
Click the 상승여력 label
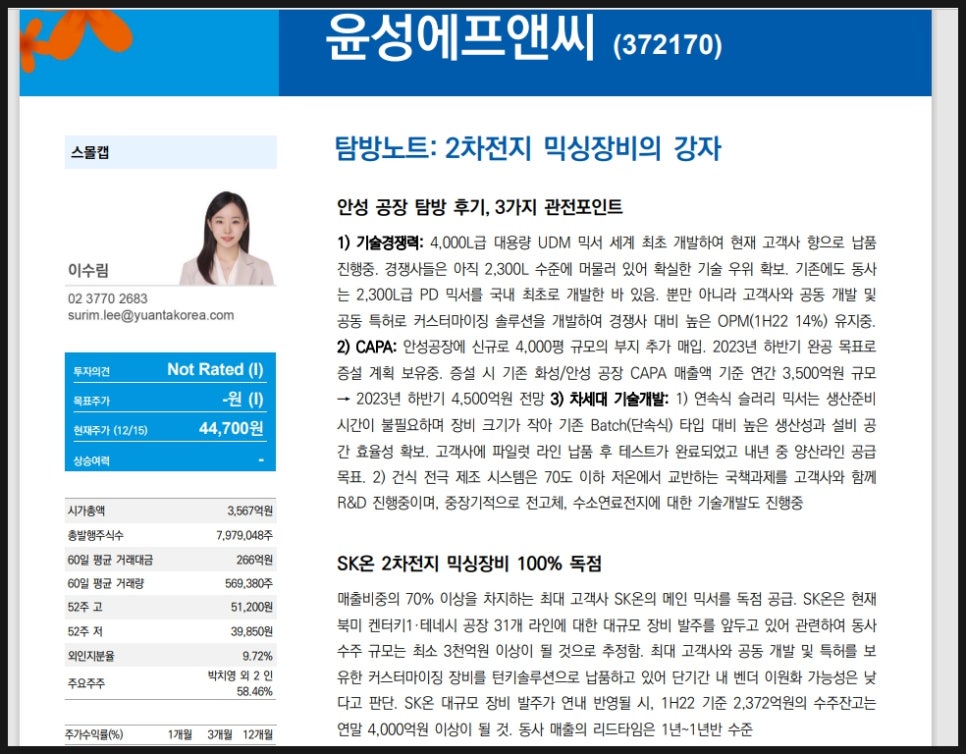[91, 461]
